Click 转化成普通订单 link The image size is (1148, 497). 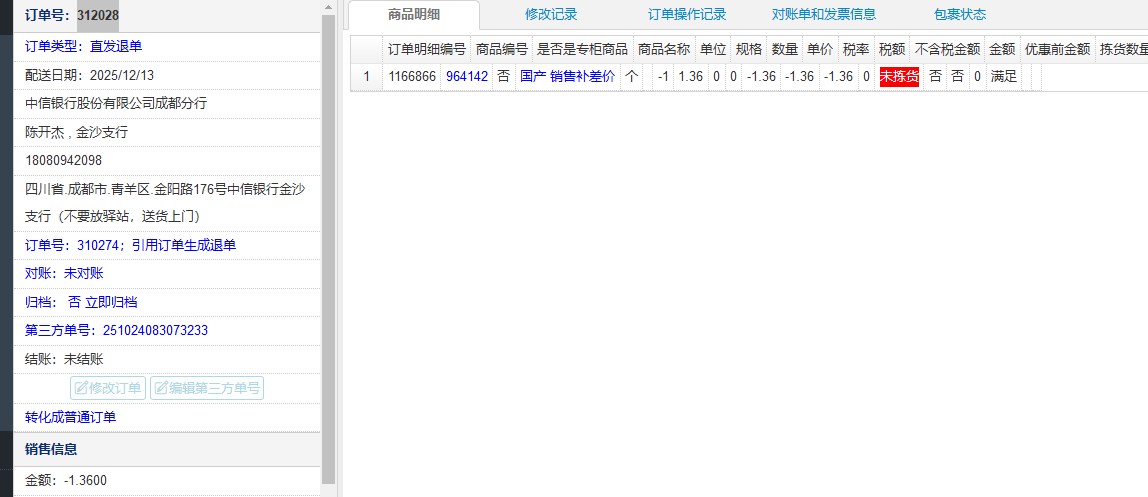tap(70, 417)
